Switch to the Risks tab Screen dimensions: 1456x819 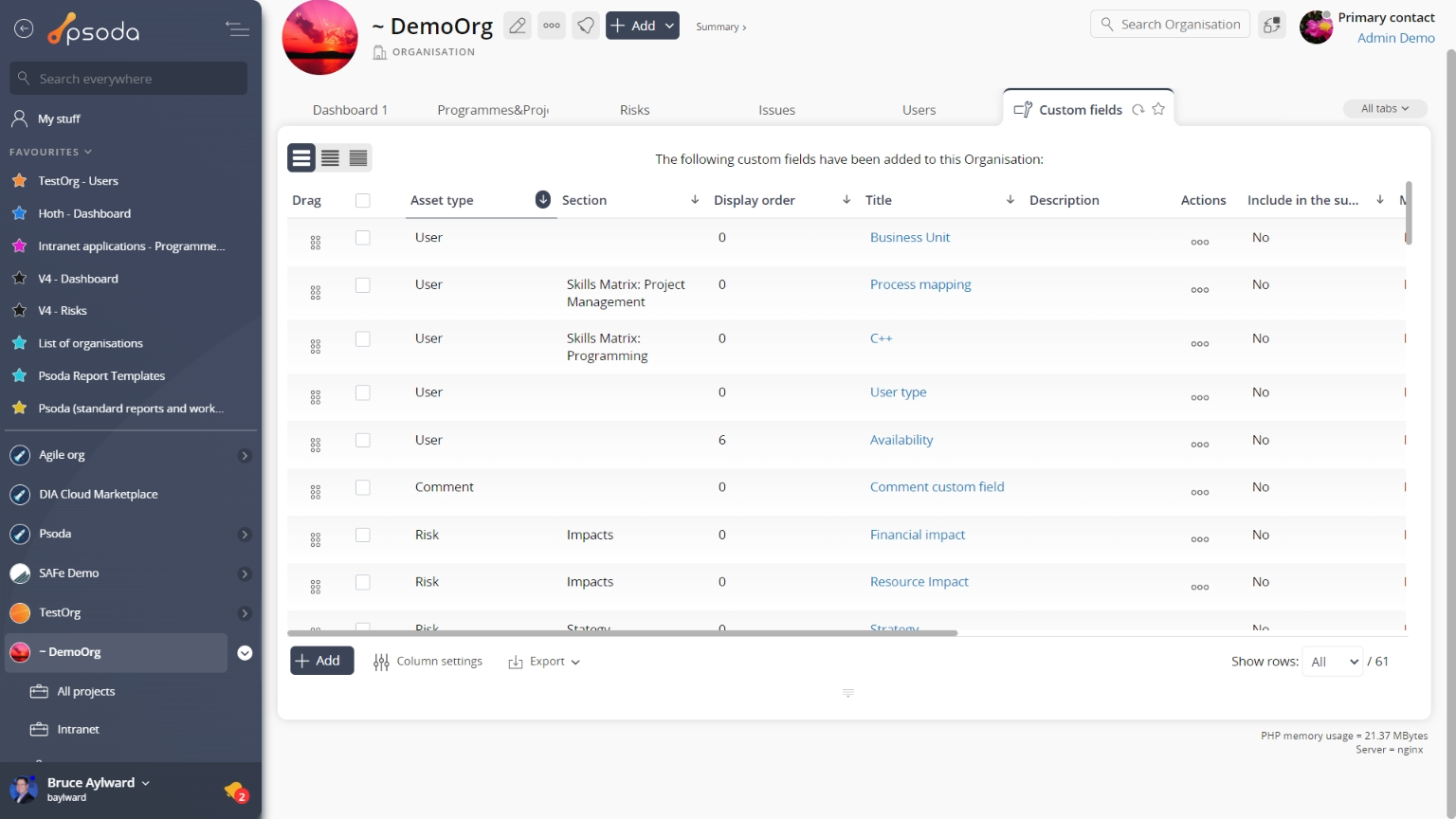[x=635, y=110]
